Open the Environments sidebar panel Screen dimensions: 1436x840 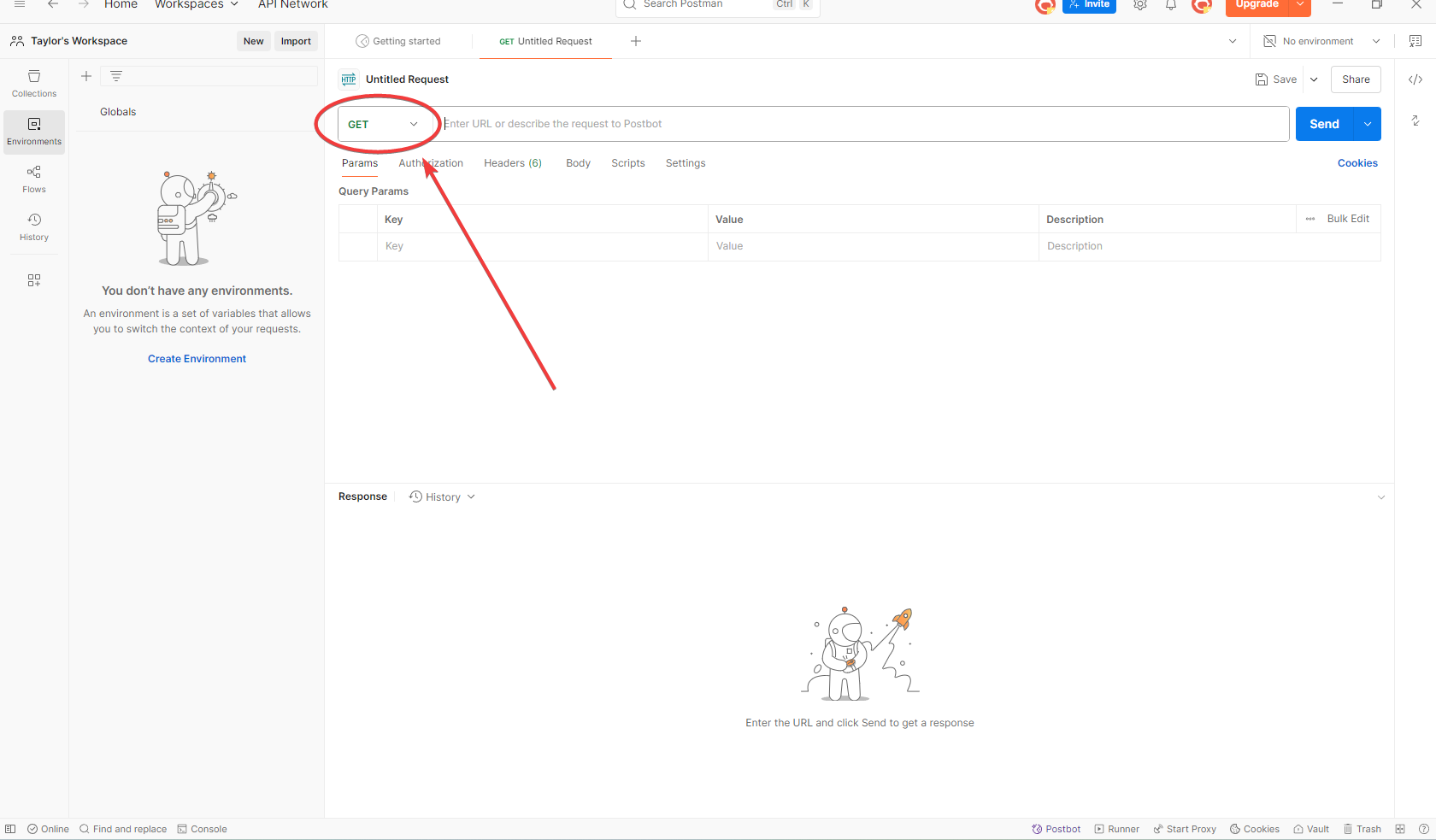coord(34,132)
